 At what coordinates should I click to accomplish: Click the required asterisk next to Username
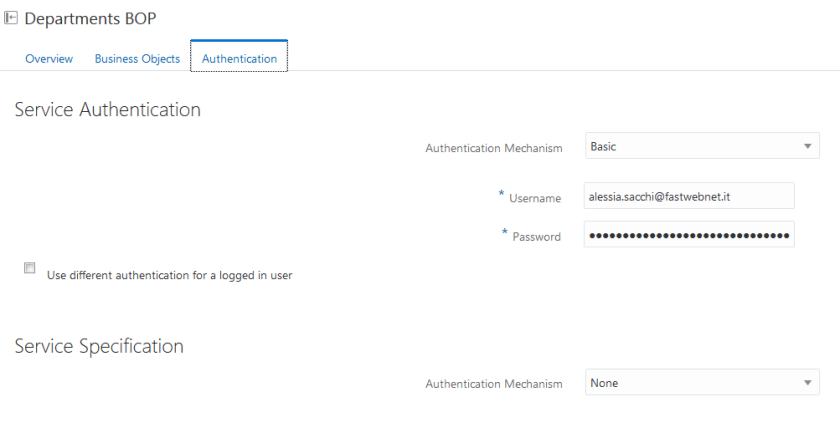click(x=501, y=194)
